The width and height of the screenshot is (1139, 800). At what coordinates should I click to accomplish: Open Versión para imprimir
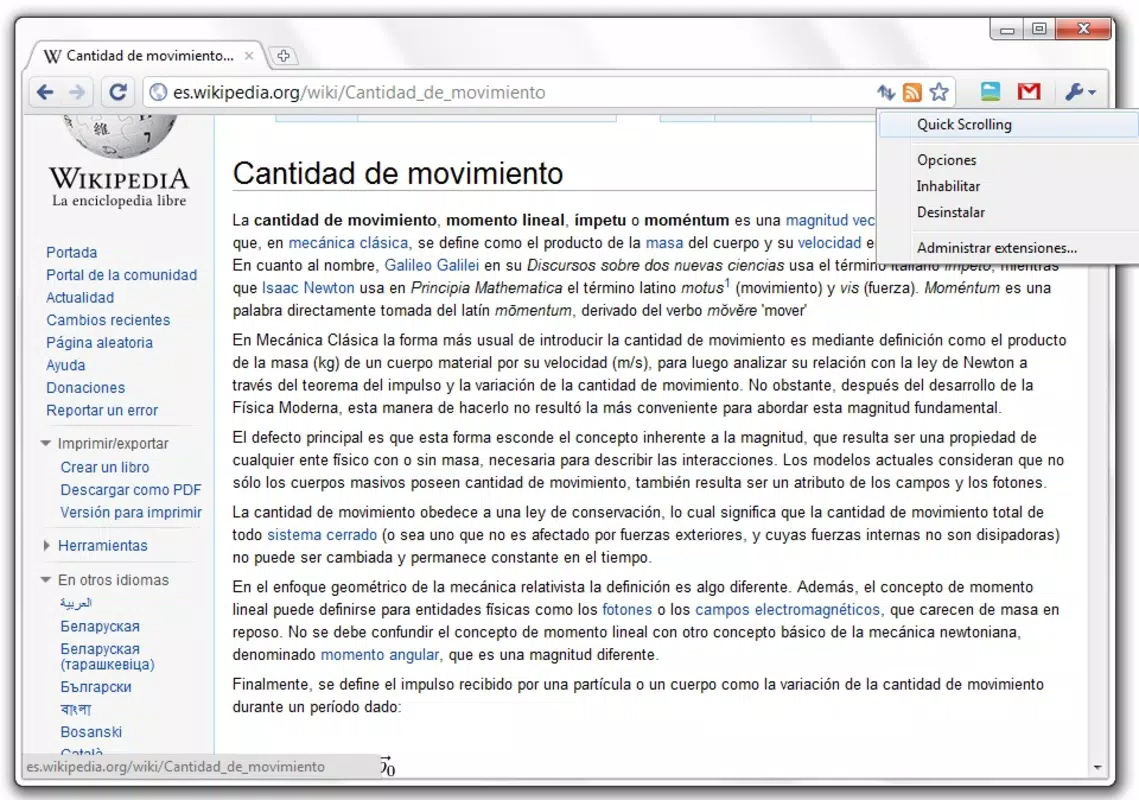pyautogui.click(x=131, y=512)
